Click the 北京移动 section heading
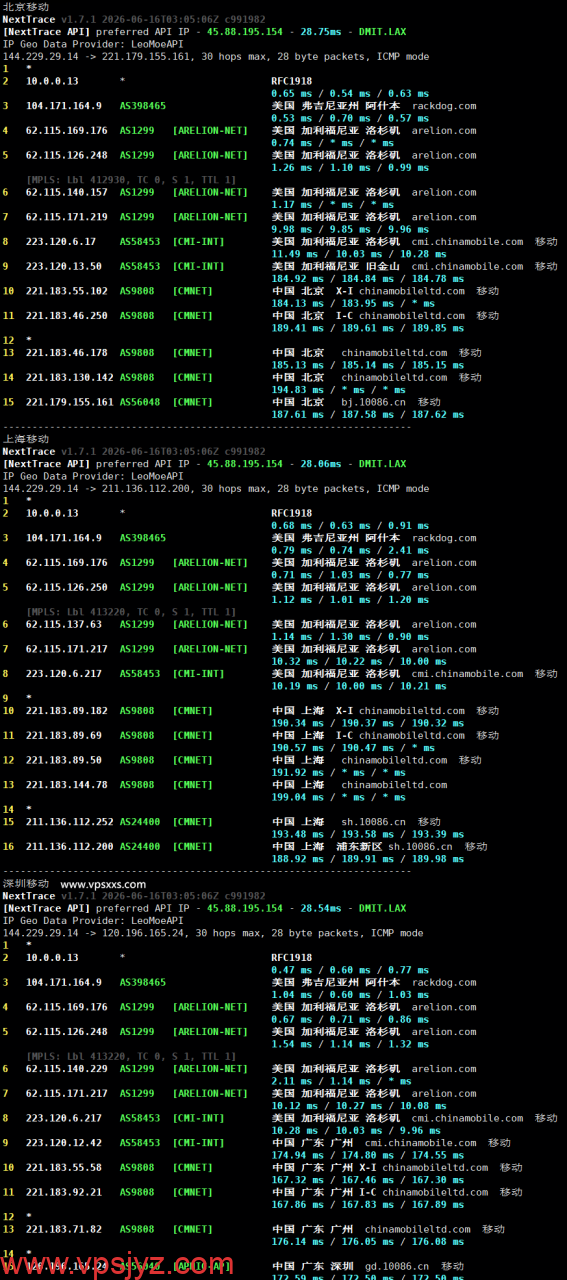567x1280 pixels. tap(26, 7)
